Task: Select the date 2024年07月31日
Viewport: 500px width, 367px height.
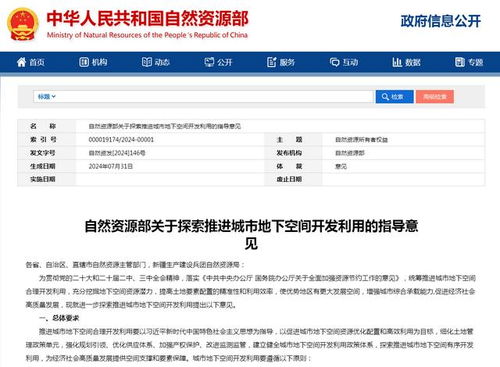Action: [111, 166]
